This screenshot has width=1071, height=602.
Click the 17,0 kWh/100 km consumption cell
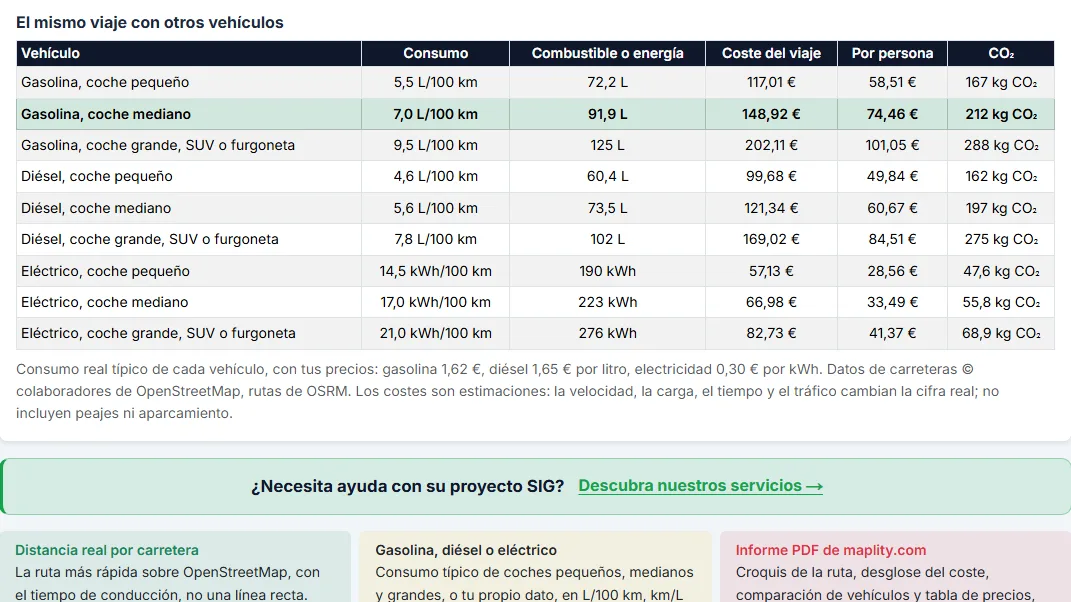click(x=436, y=302)
